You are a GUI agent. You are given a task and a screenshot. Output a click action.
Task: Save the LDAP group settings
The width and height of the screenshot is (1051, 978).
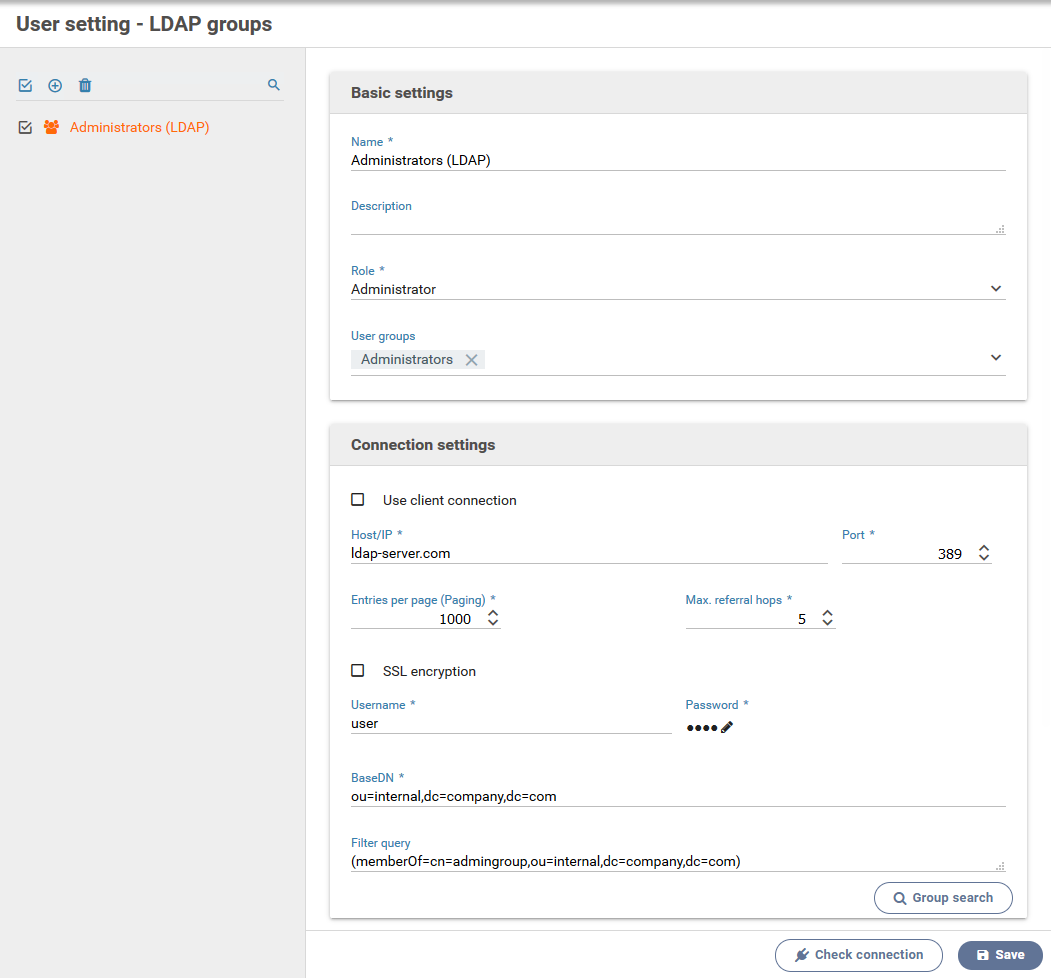point(999,955)
